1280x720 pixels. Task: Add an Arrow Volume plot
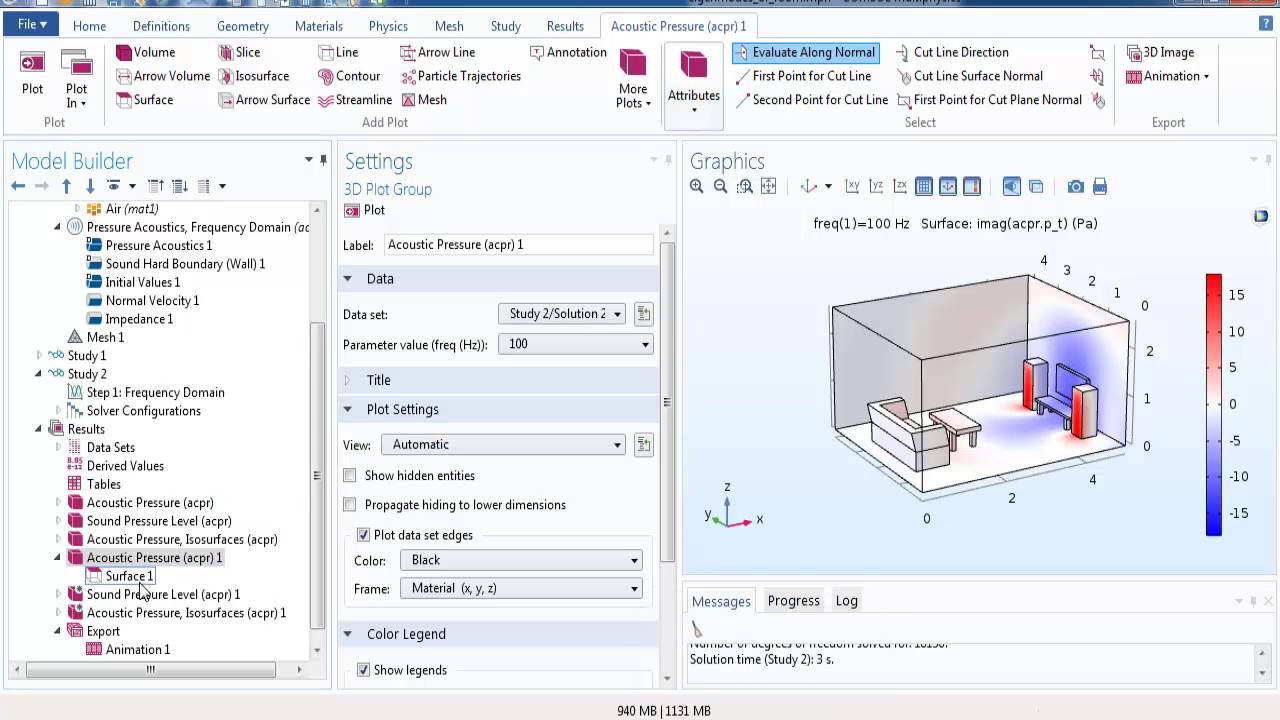[x=162, y=76]
